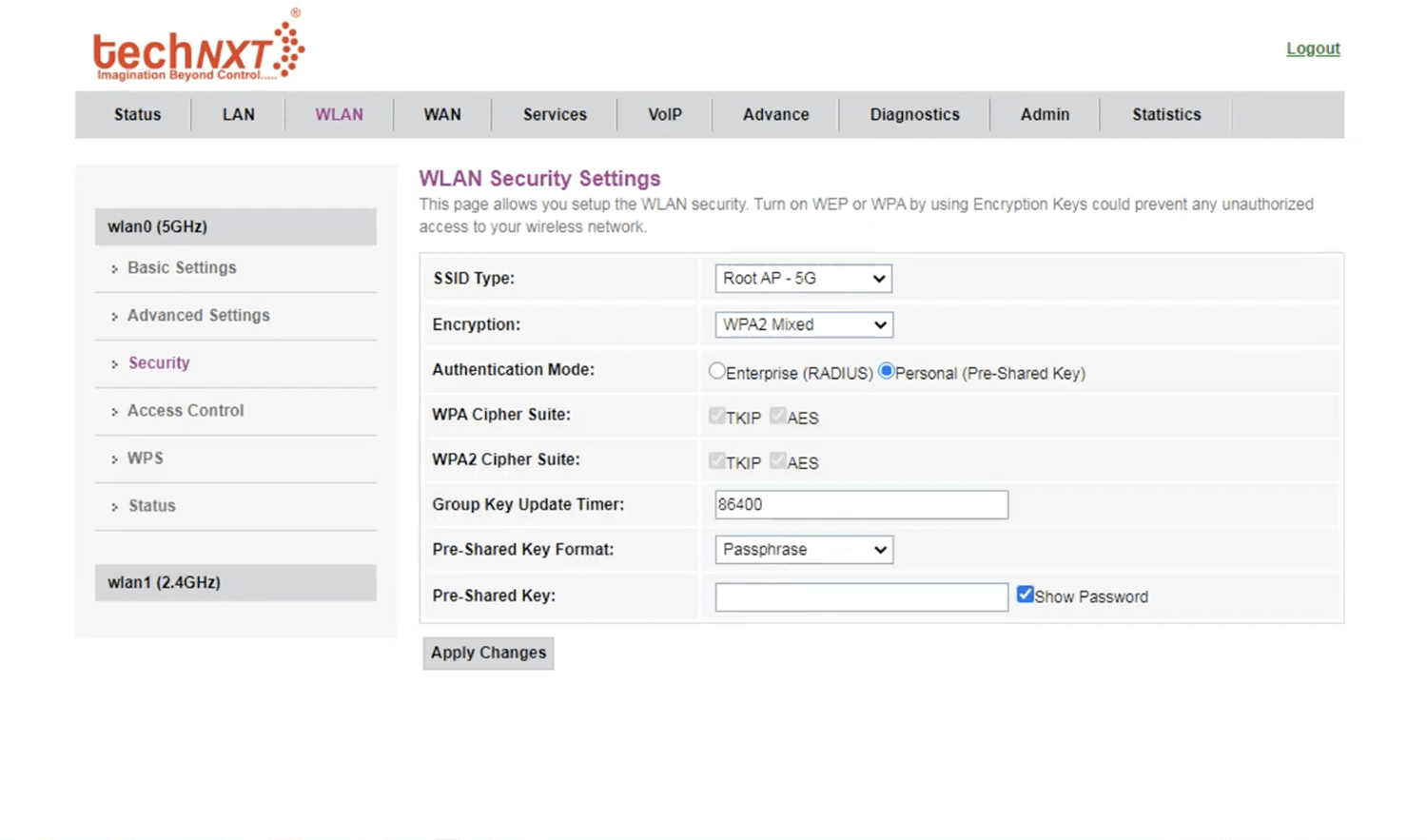Open Basic Settings in the sidebar

182,268
